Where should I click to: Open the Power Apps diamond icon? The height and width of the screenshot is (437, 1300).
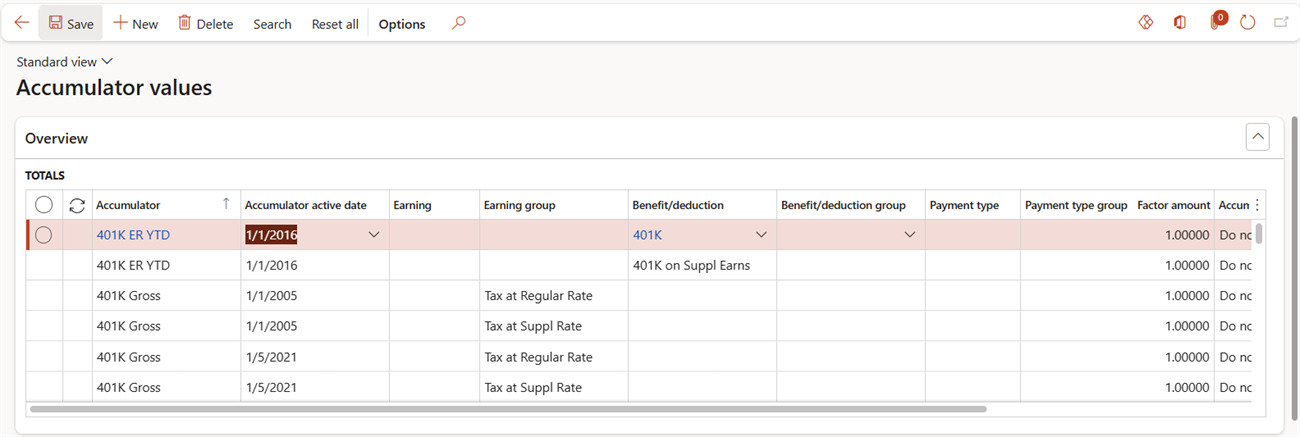coord(1146,23)
